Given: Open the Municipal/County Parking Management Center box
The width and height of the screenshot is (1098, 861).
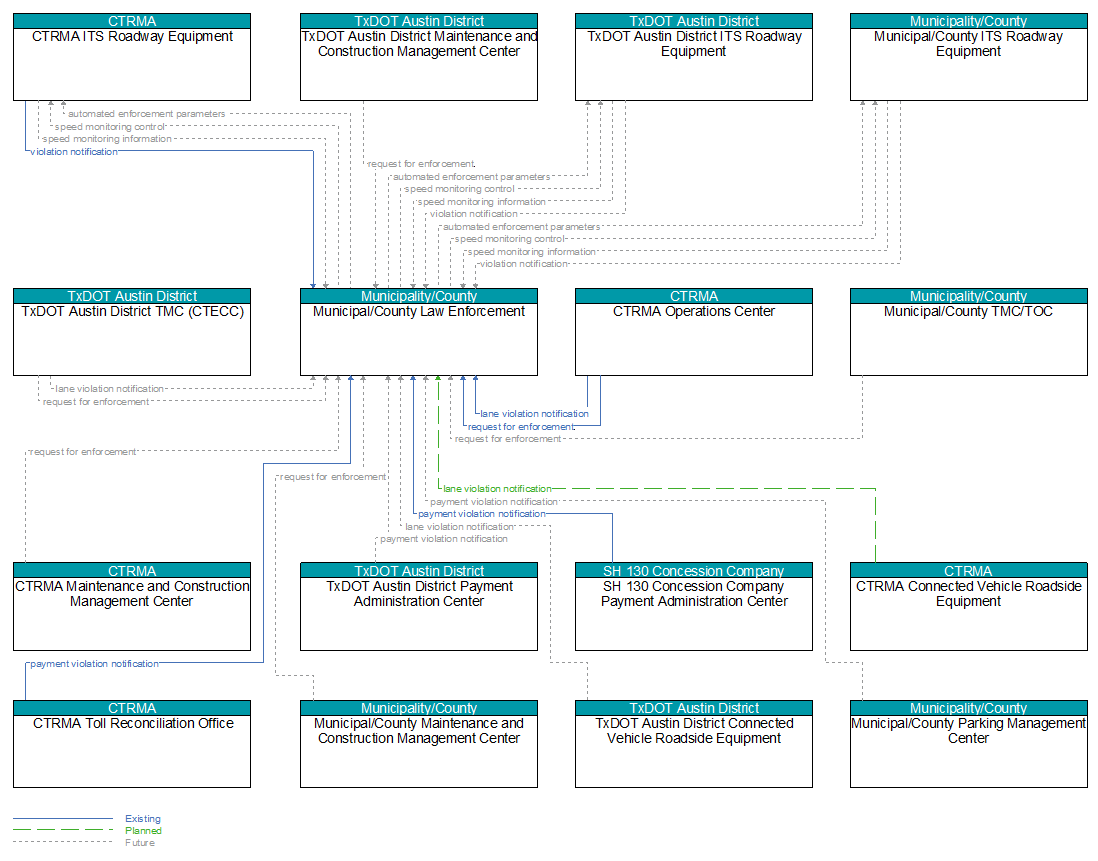Looking at the screenshot, I should 968,744.
